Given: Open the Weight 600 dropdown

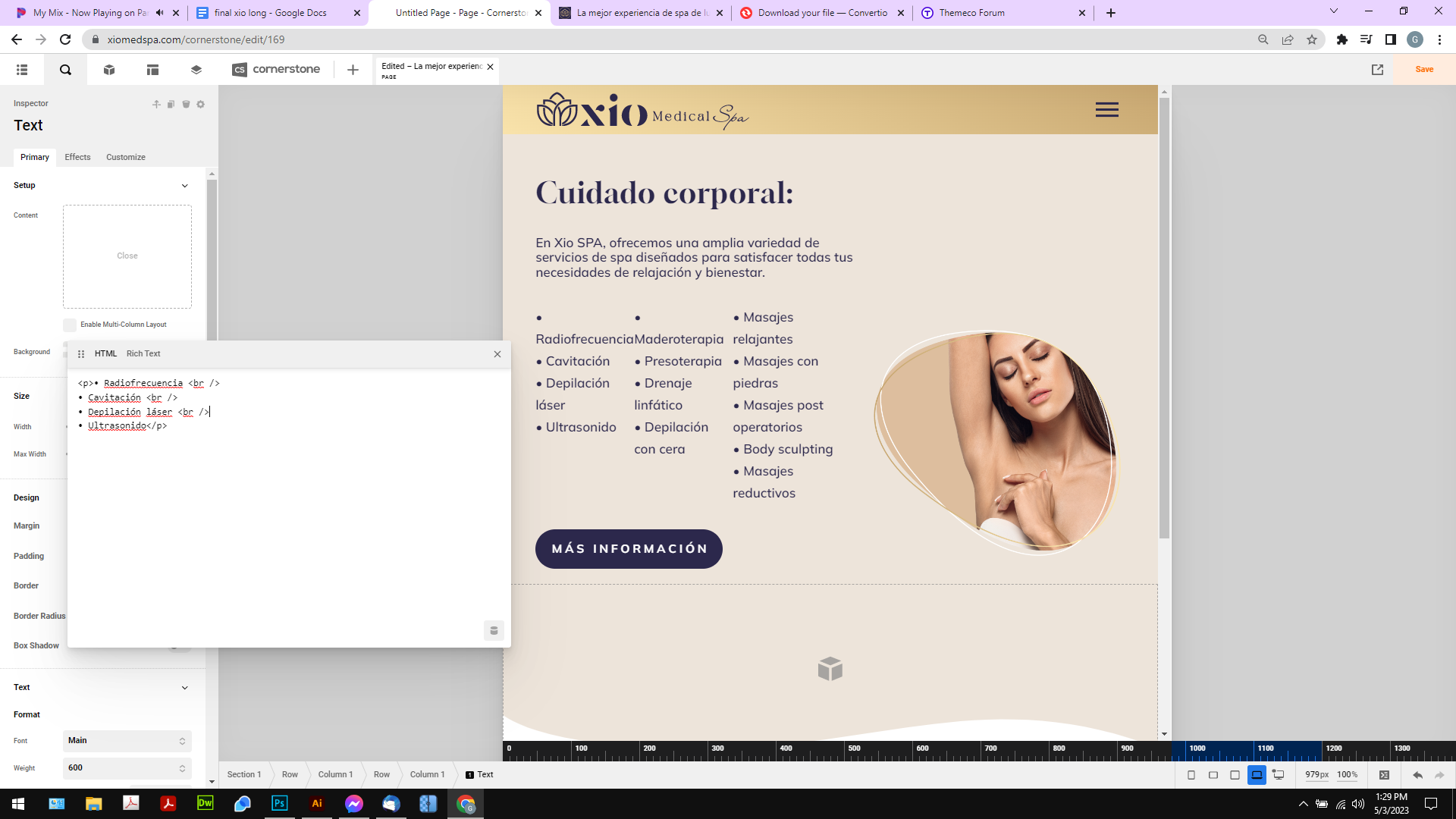Looking at the screenshot, I should [x=127, y=768].
